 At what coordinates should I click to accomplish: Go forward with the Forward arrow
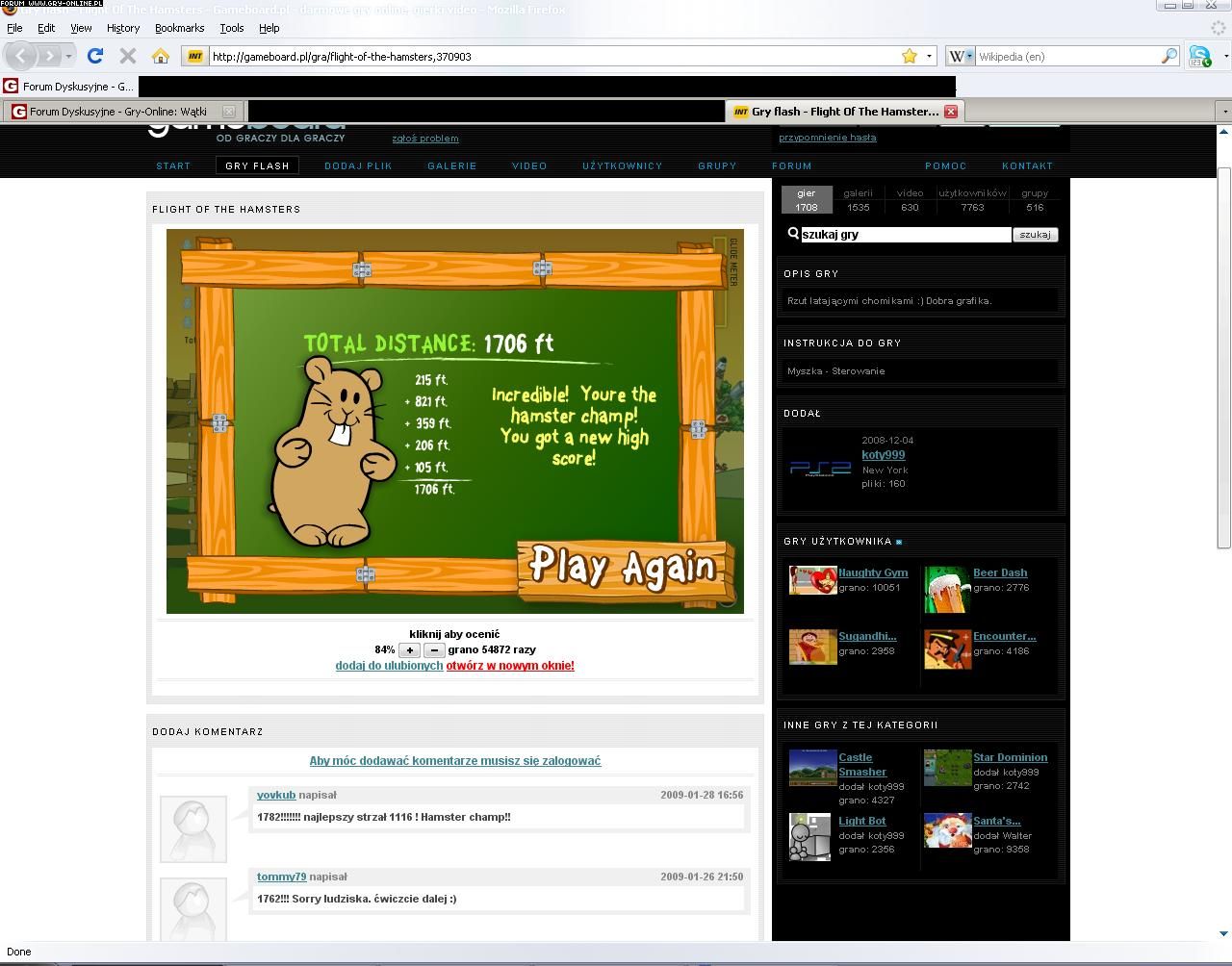pyautogui.click(x=50, y=56)
